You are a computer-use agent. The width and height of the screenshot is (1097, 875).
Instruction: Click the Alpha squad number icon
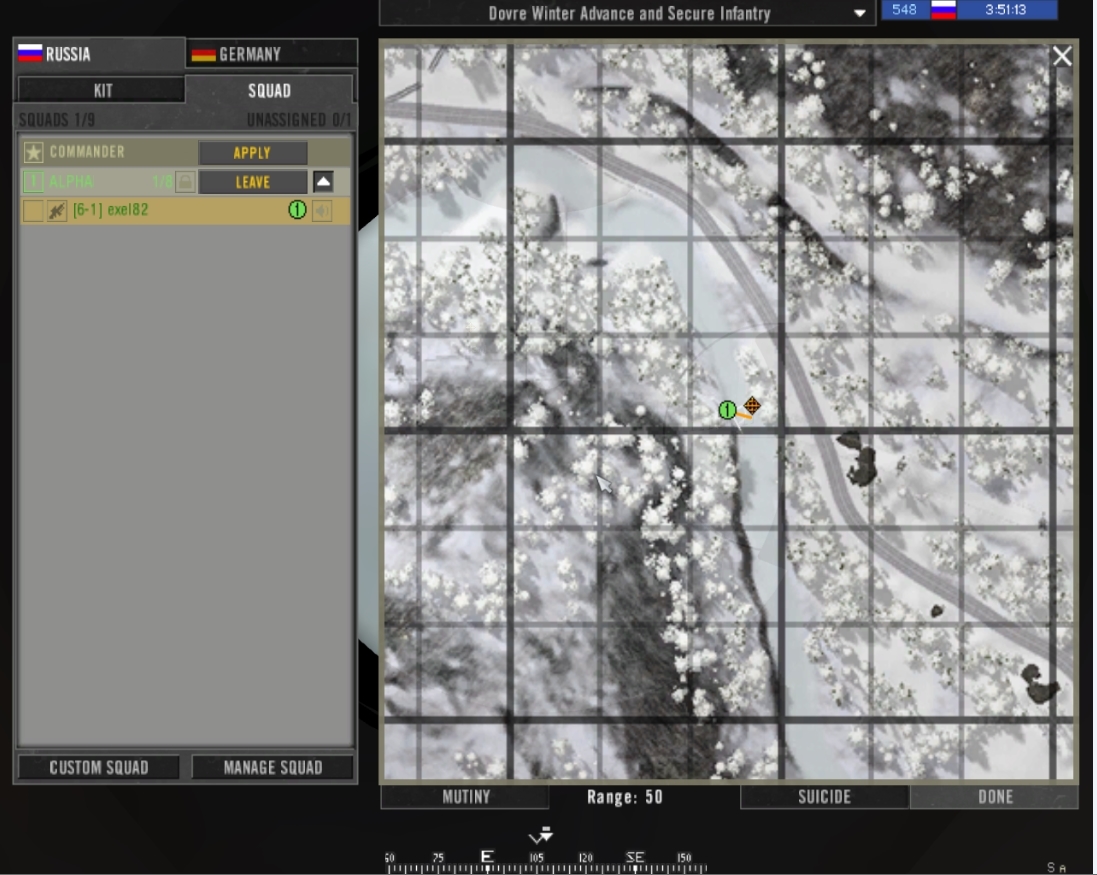pos(33,181)
